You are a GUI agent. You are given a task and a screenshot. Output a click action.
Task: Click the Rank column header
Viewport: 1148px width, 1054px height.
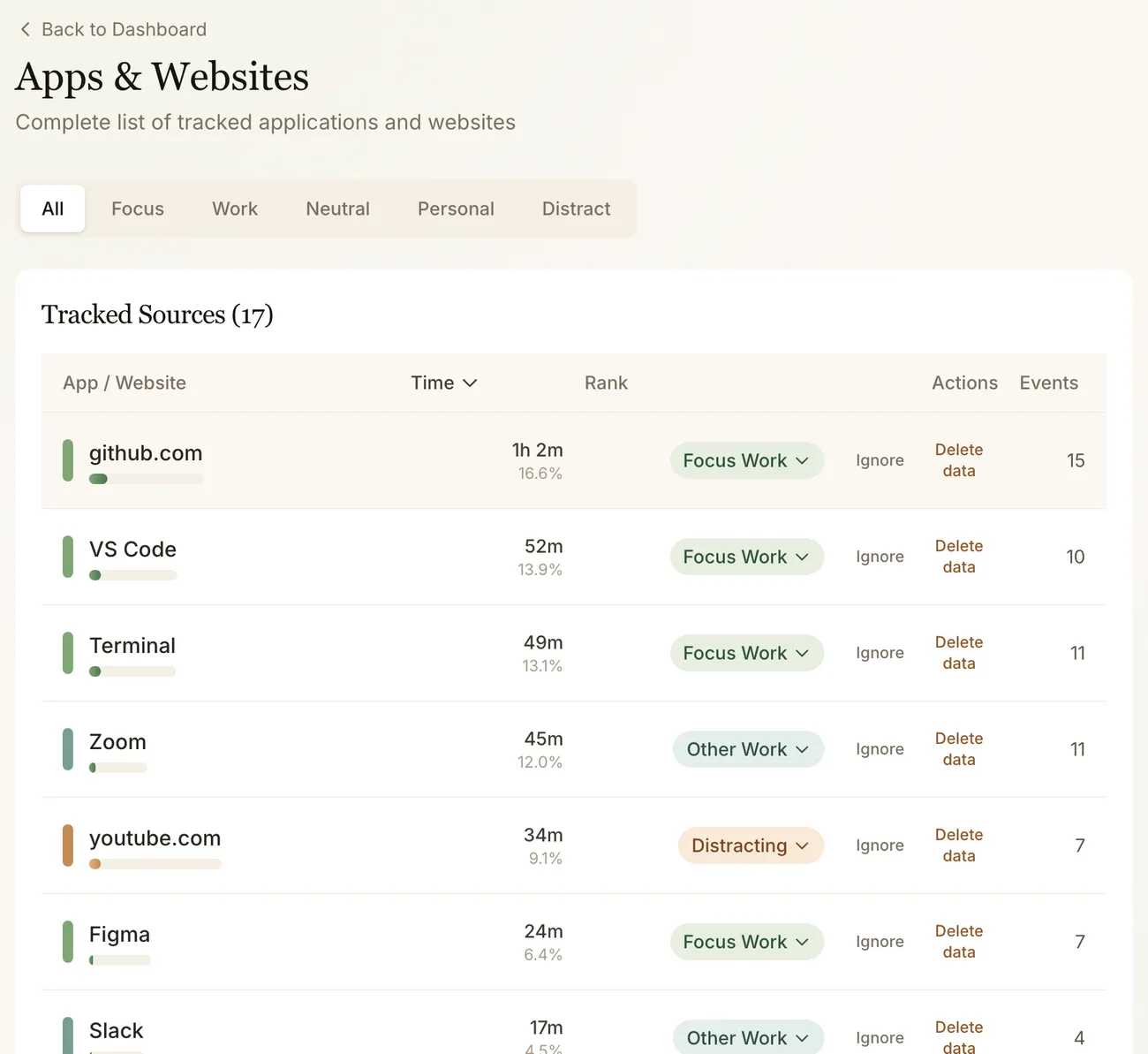tap(606, 383)
